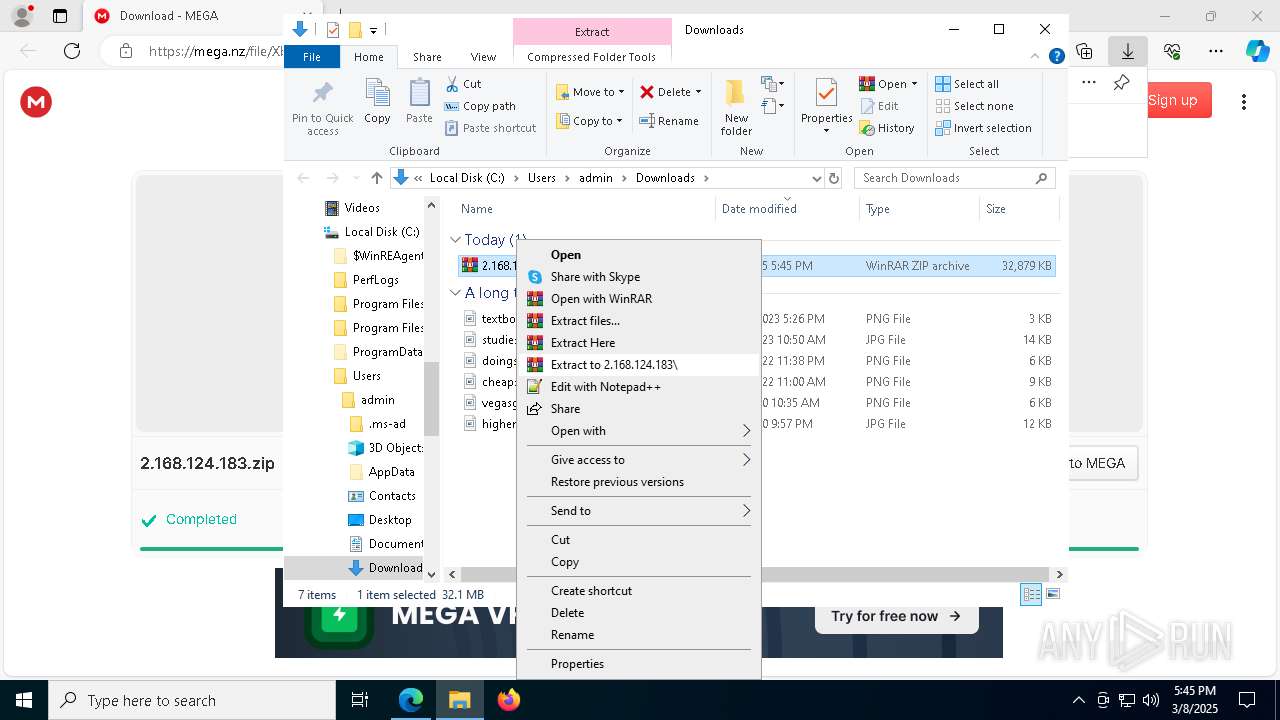The height and width of the screenshot is (720, 1280).
Task: Click the taskbar search box
Action: coord(192,700)
